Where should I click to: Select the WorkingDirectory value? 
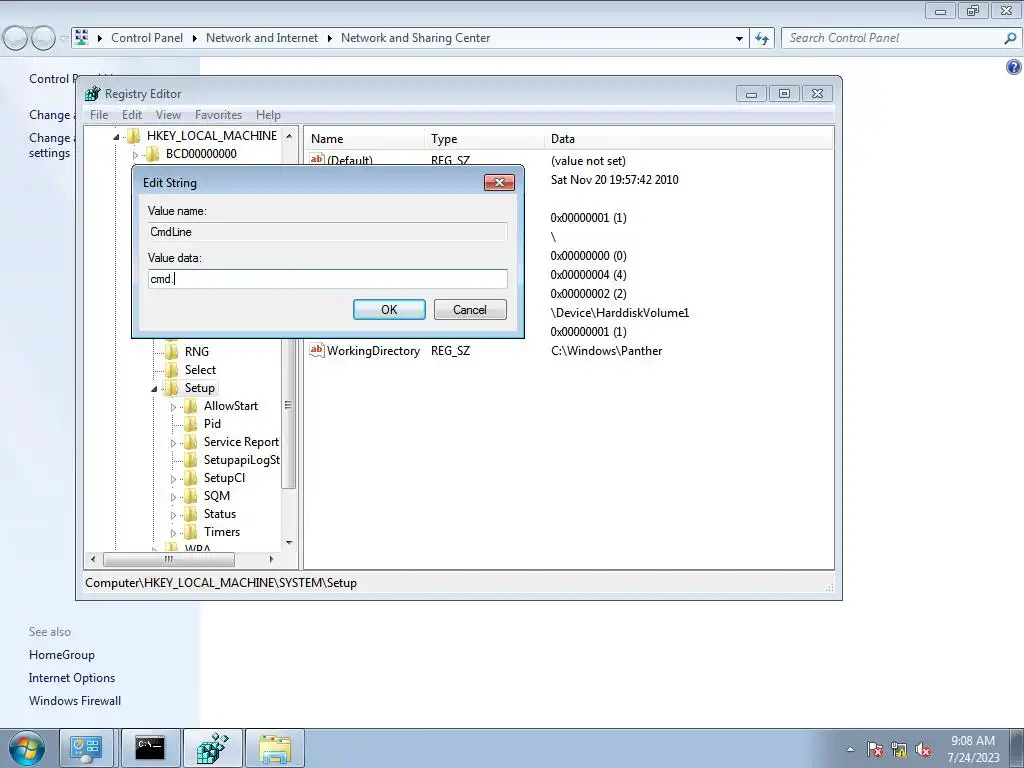[373, 351]
